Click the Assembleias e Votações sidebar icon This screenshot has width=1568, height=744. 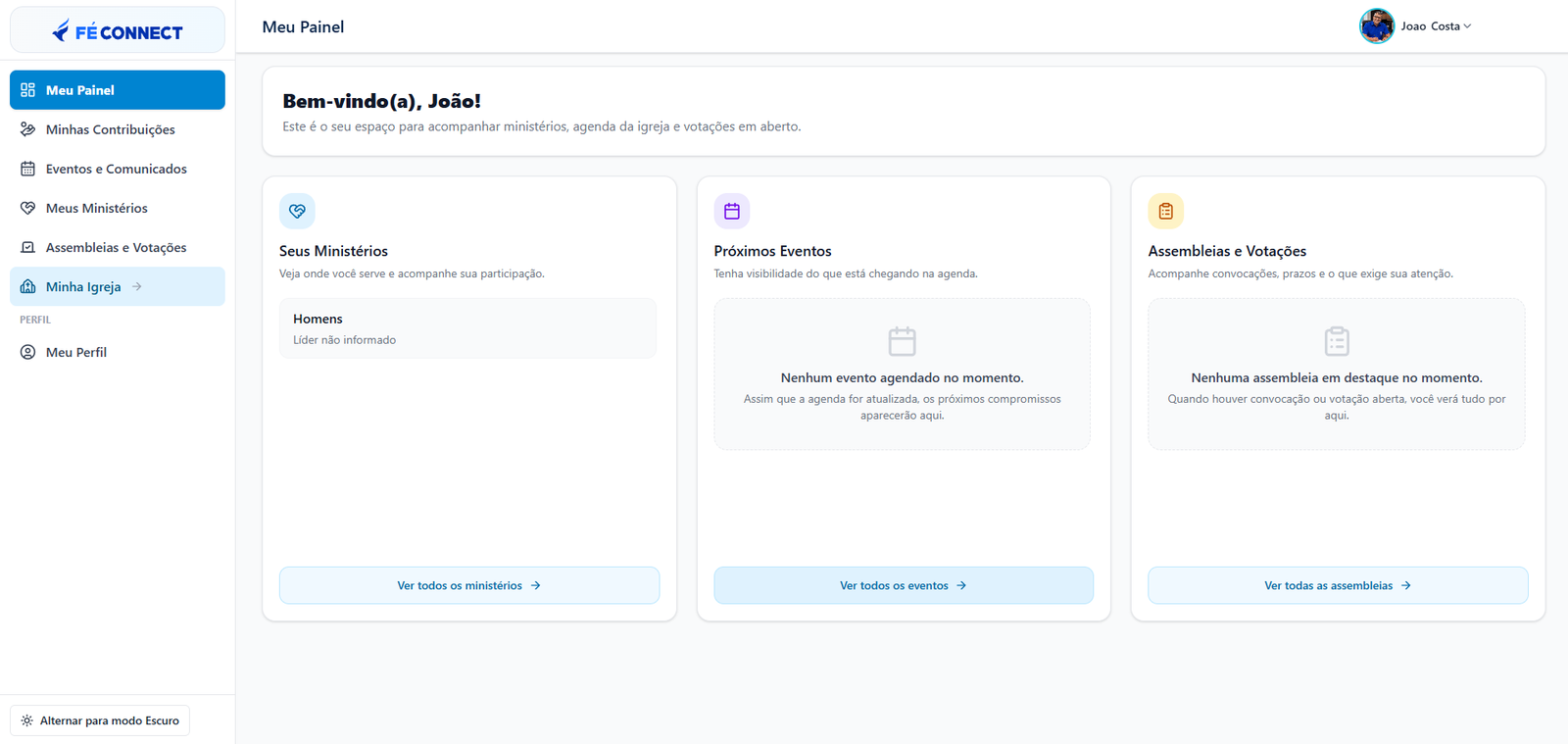click(27, 247)
